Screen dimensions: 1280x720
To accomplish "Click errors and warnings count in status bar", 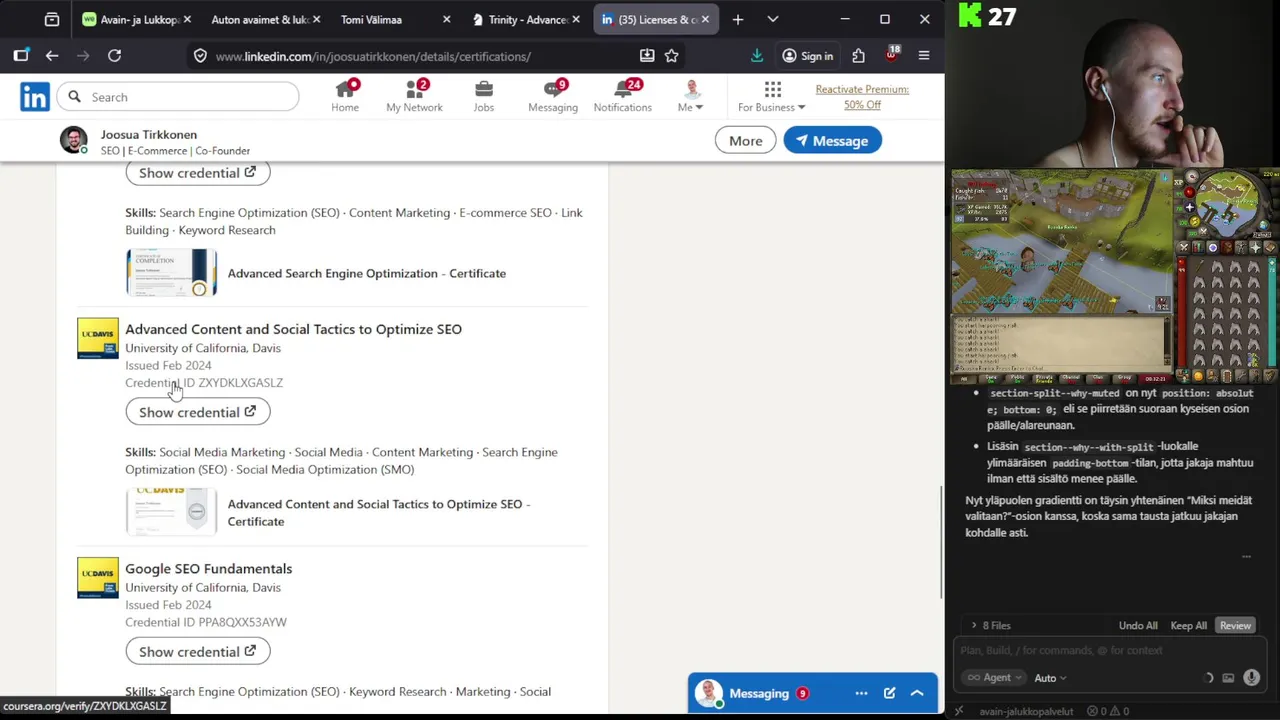I will click(x=1108, y=711).
